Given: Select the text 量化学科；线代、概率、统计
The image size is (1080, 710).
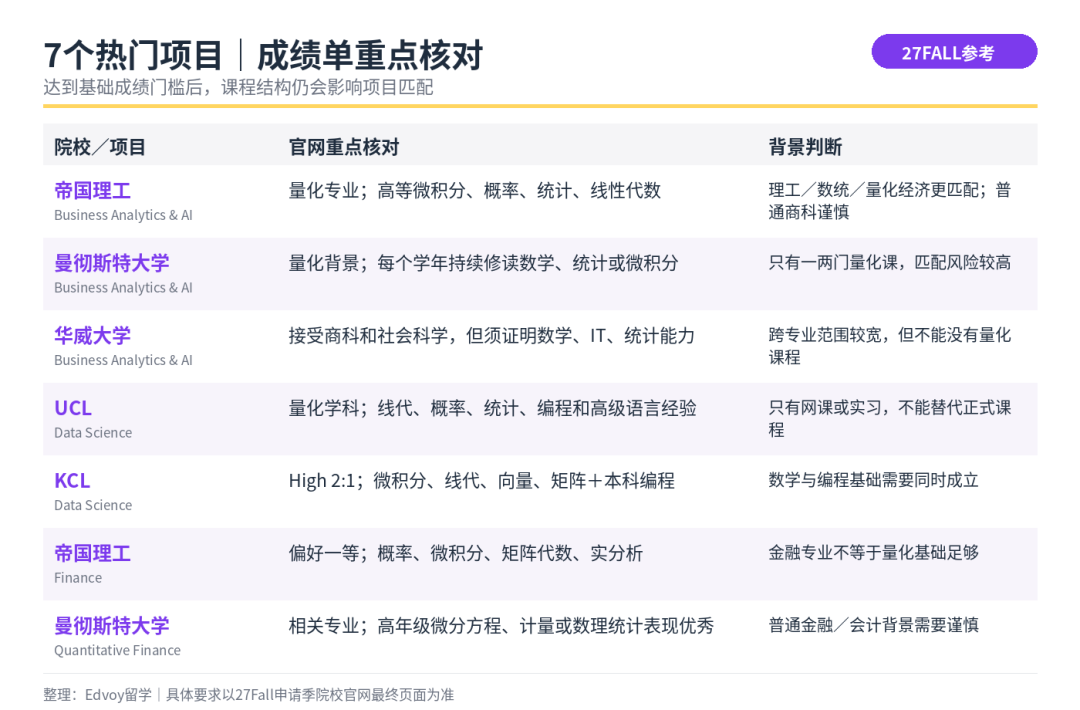Looking at the screenshot, I should pyautogui.click(x=404, y=408).
